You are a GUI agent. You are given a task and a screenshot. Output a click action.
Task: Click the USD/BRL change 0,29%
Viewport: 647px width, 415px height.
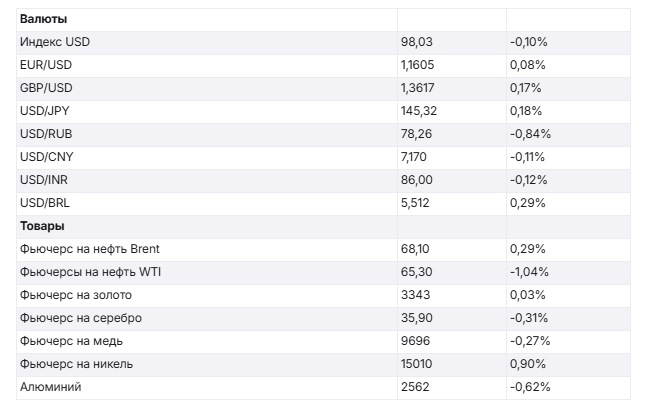(x=527, y=203)
